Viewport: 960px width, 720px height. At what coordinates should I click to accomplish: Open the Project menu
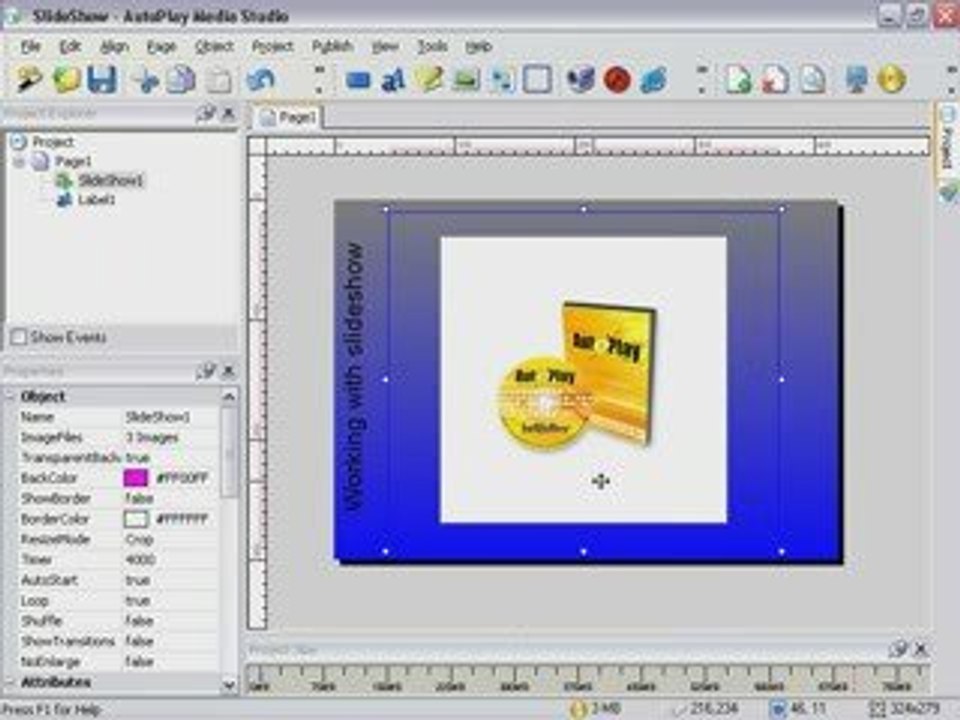pos(272,47)
